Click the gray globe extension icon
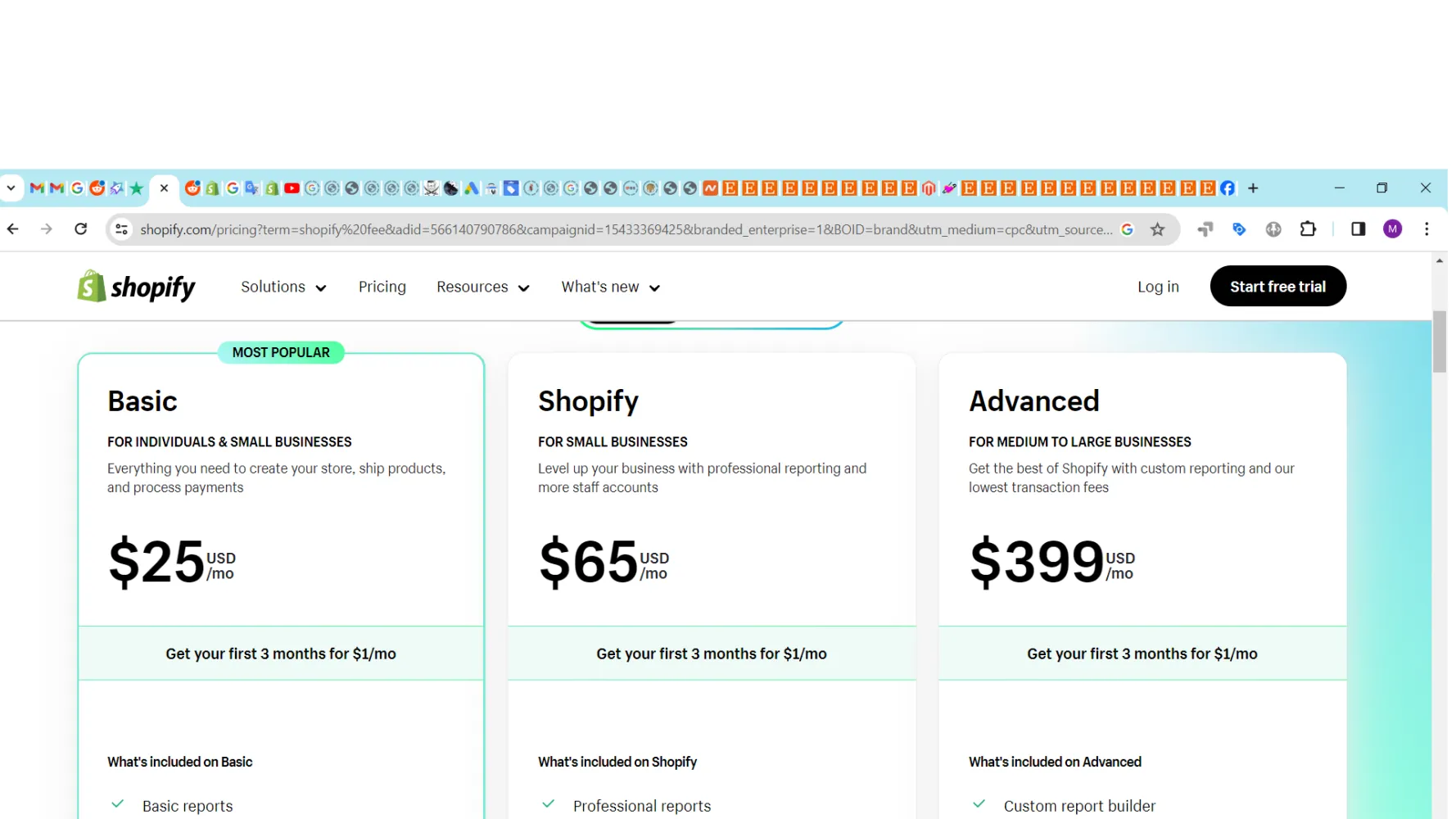 tap(1273, 229)
